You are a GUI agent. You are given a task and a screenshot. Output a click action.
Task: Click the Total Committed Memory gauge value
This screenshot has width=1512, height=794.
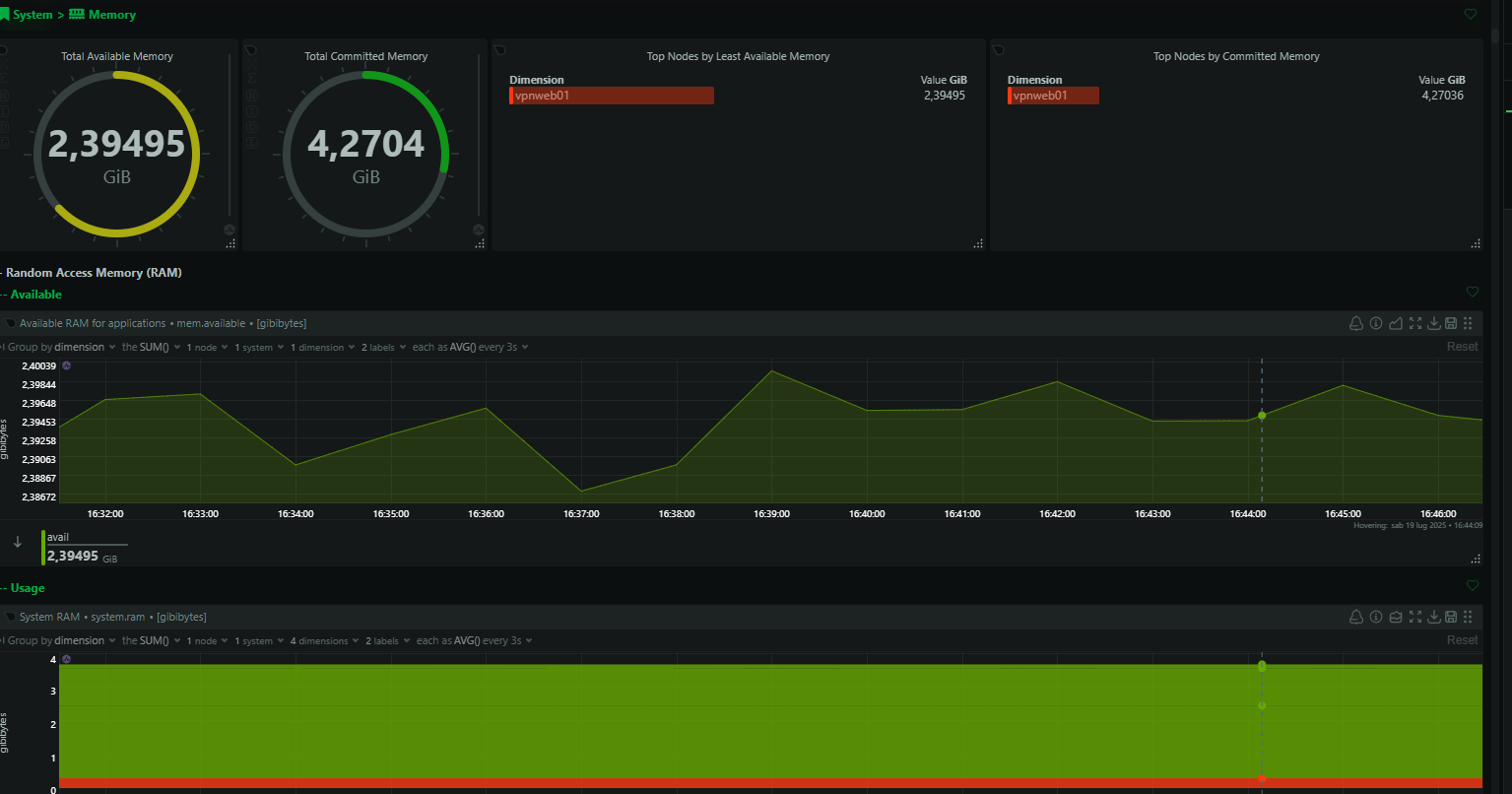click(365, 145)
